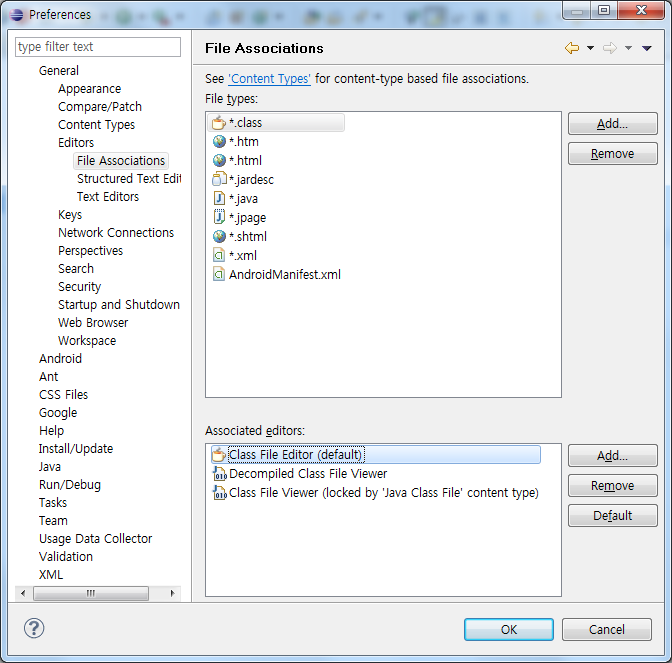Select General in preferences tree

click(59, 71)
